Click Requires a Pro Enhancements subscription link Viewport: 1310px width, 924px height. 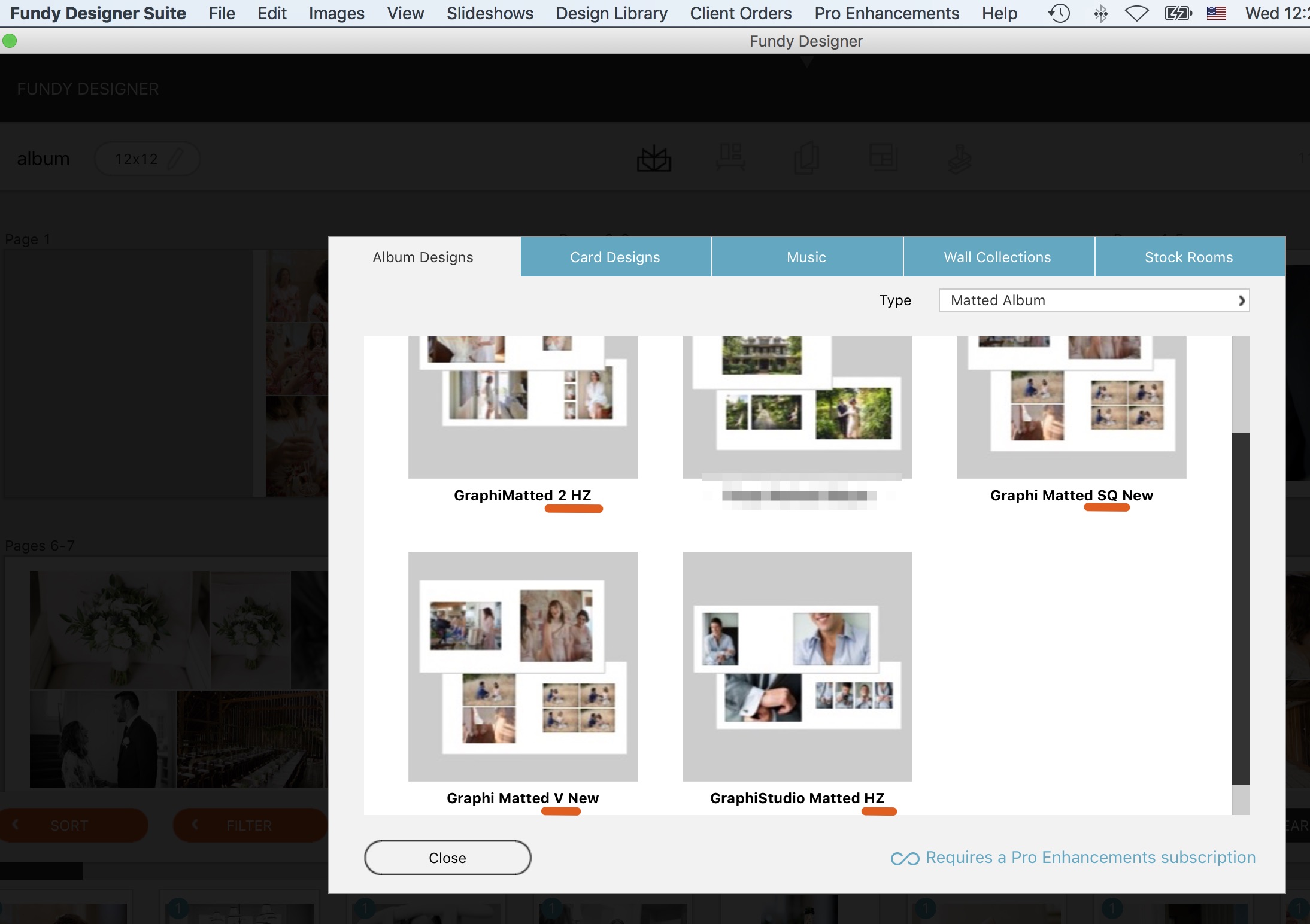point(1090,858)
